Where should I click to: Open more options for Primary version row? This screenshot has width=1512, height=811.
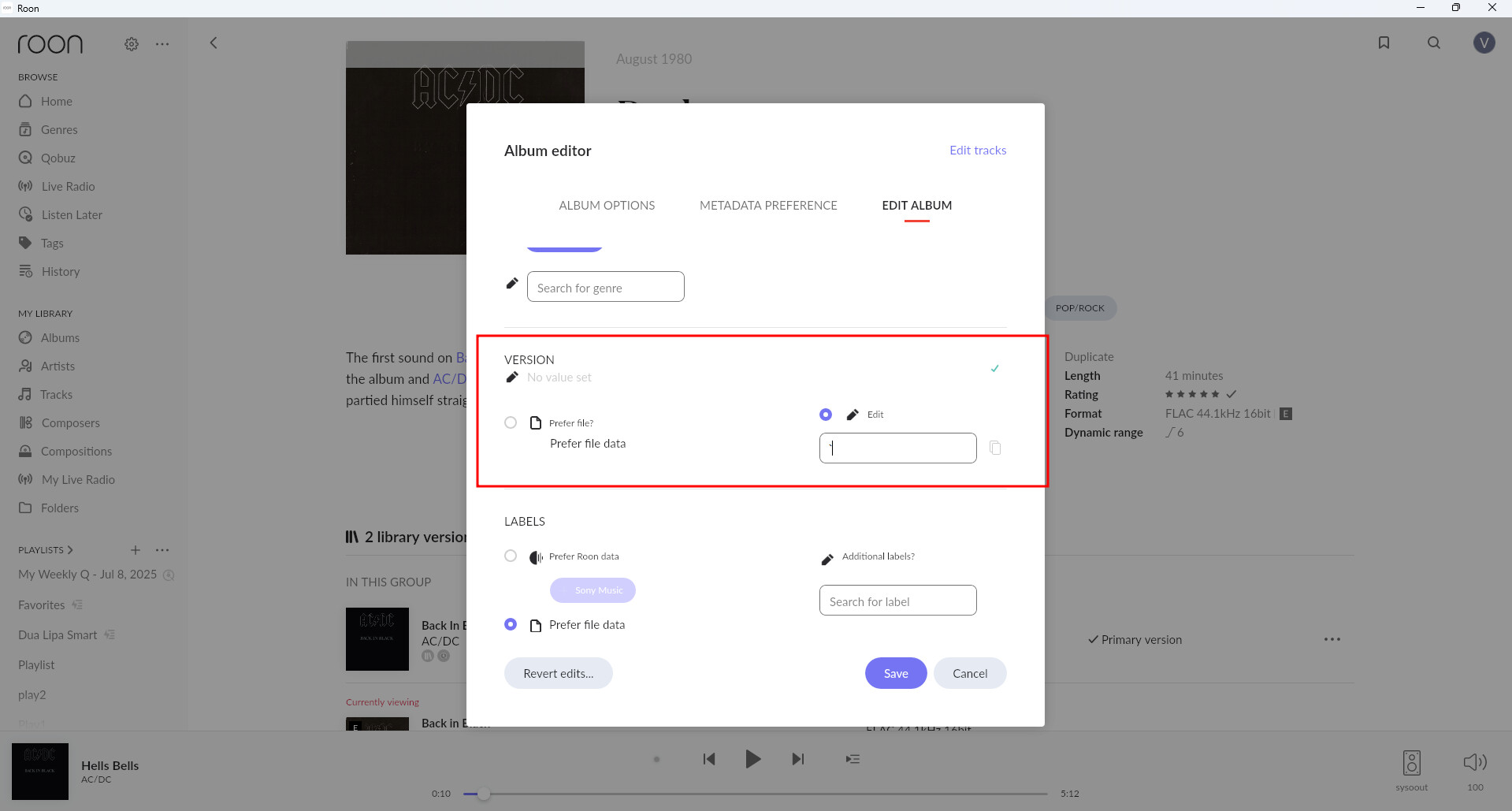click(x=1332, y=639)
